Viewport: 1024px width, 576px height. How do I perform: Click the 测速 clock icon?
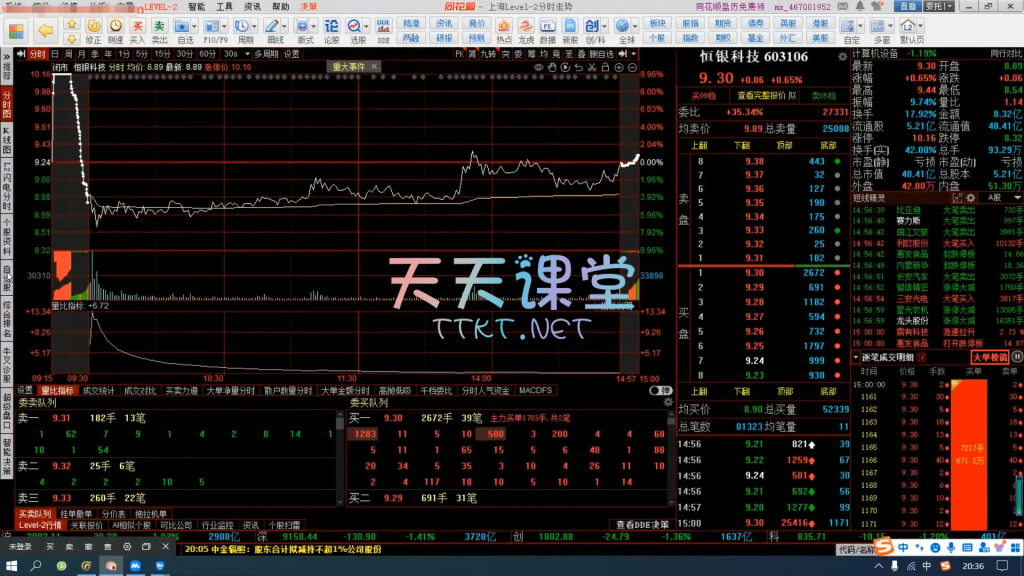[x=115, y=27]
